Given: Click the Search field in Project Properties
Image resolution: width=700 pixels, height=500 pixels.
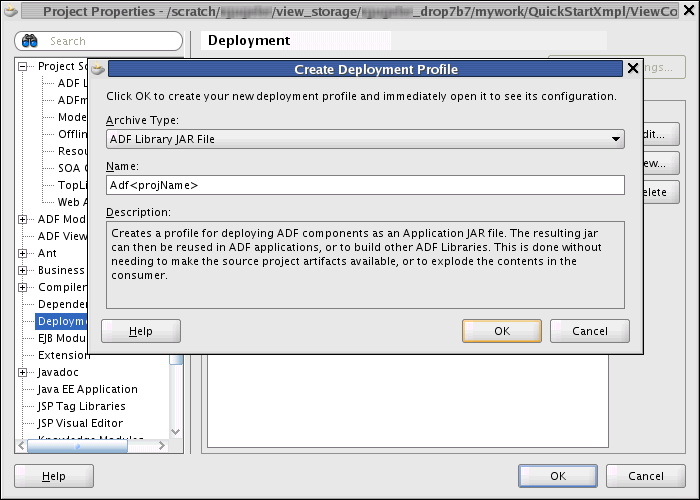Looking at the screenshot, I should coord(99,41).
